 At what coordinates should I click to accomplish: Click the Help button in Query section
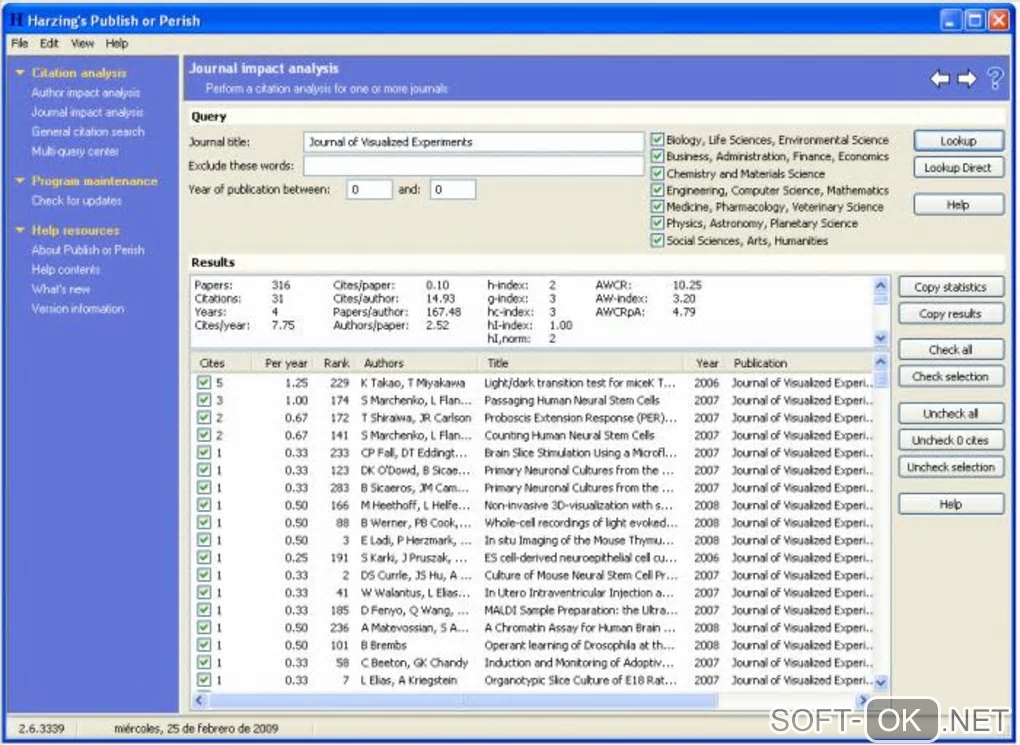958,205
